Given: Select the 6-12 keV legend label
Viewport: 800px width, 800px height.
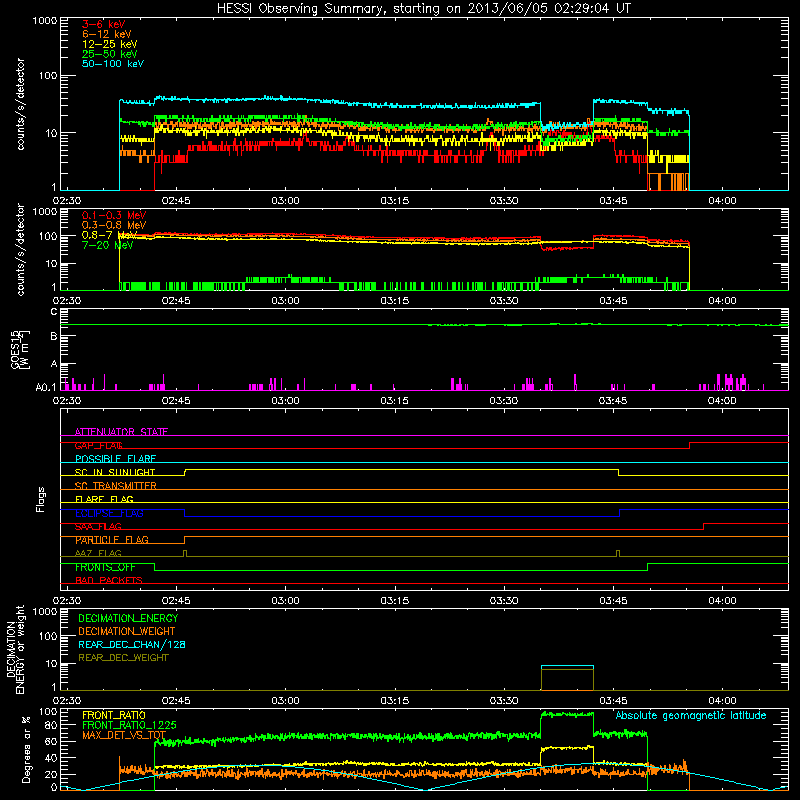Looking at the screenshot, I should pyautogui.click(x=107, y=34).
